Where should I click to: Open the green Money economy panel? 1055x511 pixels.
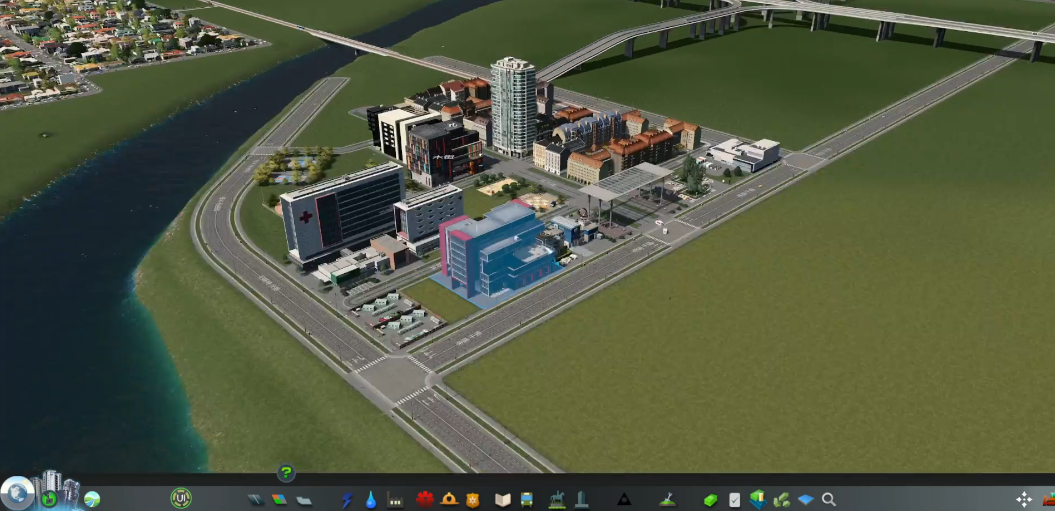pyautogui.click(x=711, y=500)
